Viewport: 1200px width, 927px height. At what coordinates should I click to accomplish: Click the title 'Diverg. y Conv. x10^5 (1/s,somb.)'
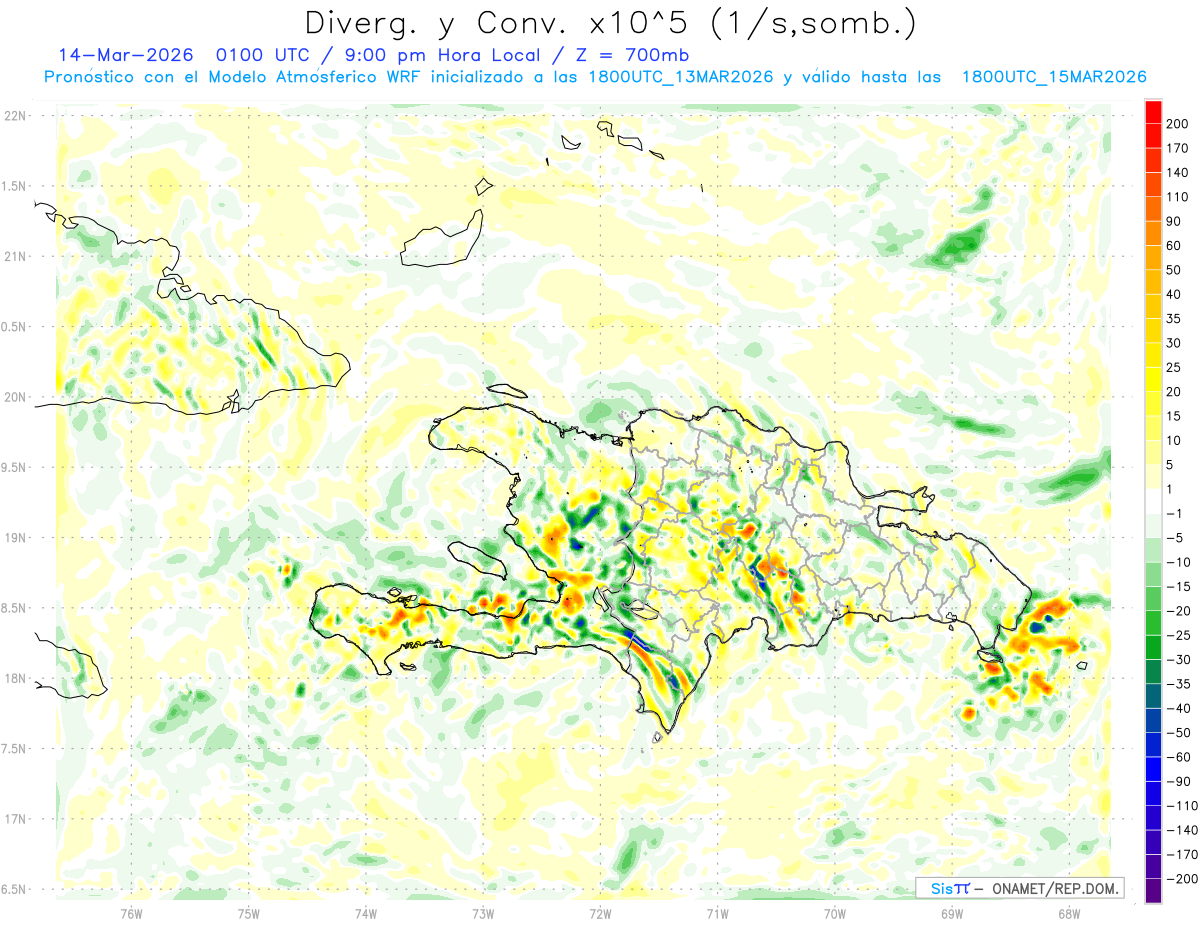pos(610,23)
